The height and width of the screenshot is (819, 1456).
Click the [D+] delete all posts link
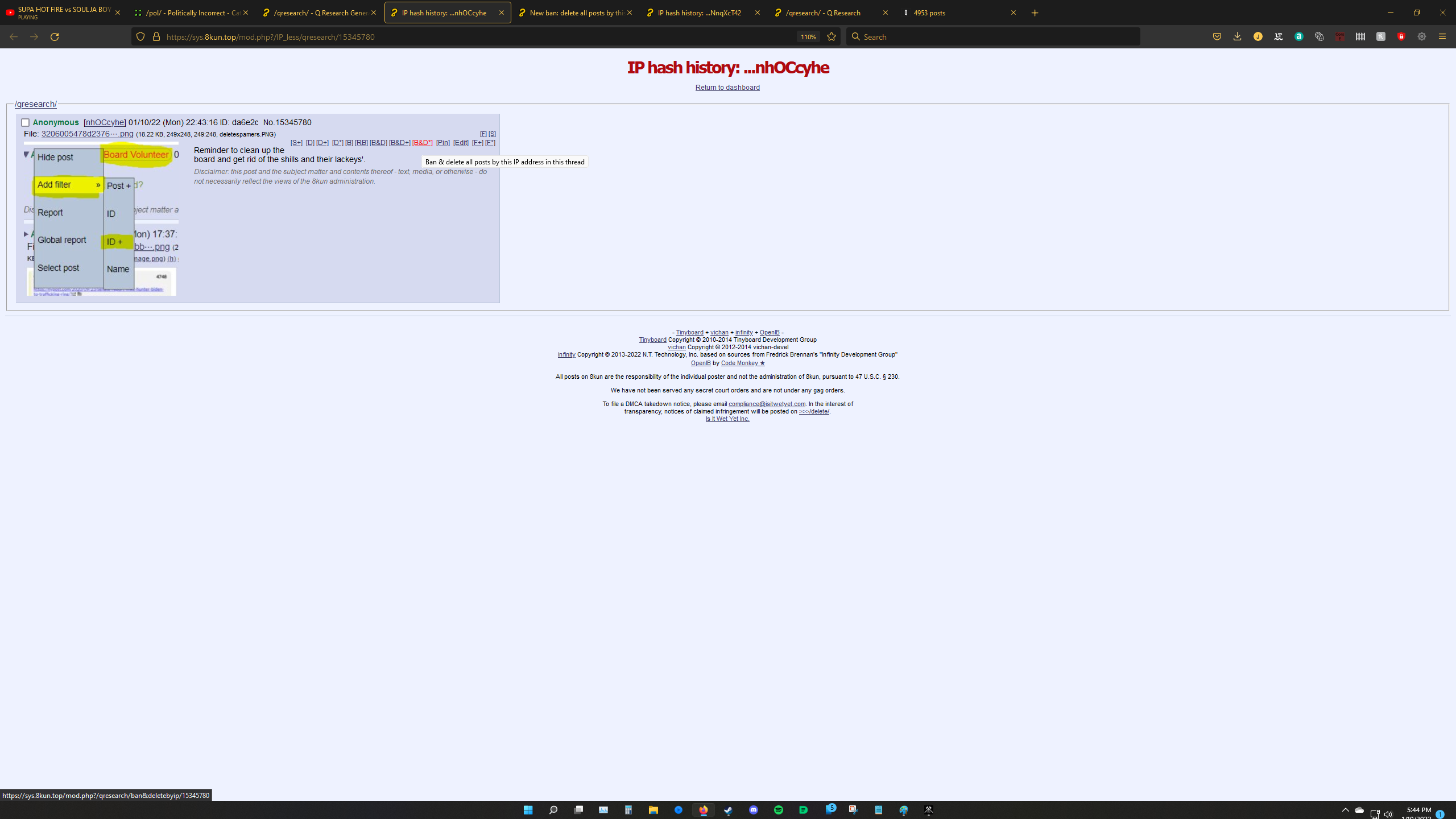tap(322, 143)
